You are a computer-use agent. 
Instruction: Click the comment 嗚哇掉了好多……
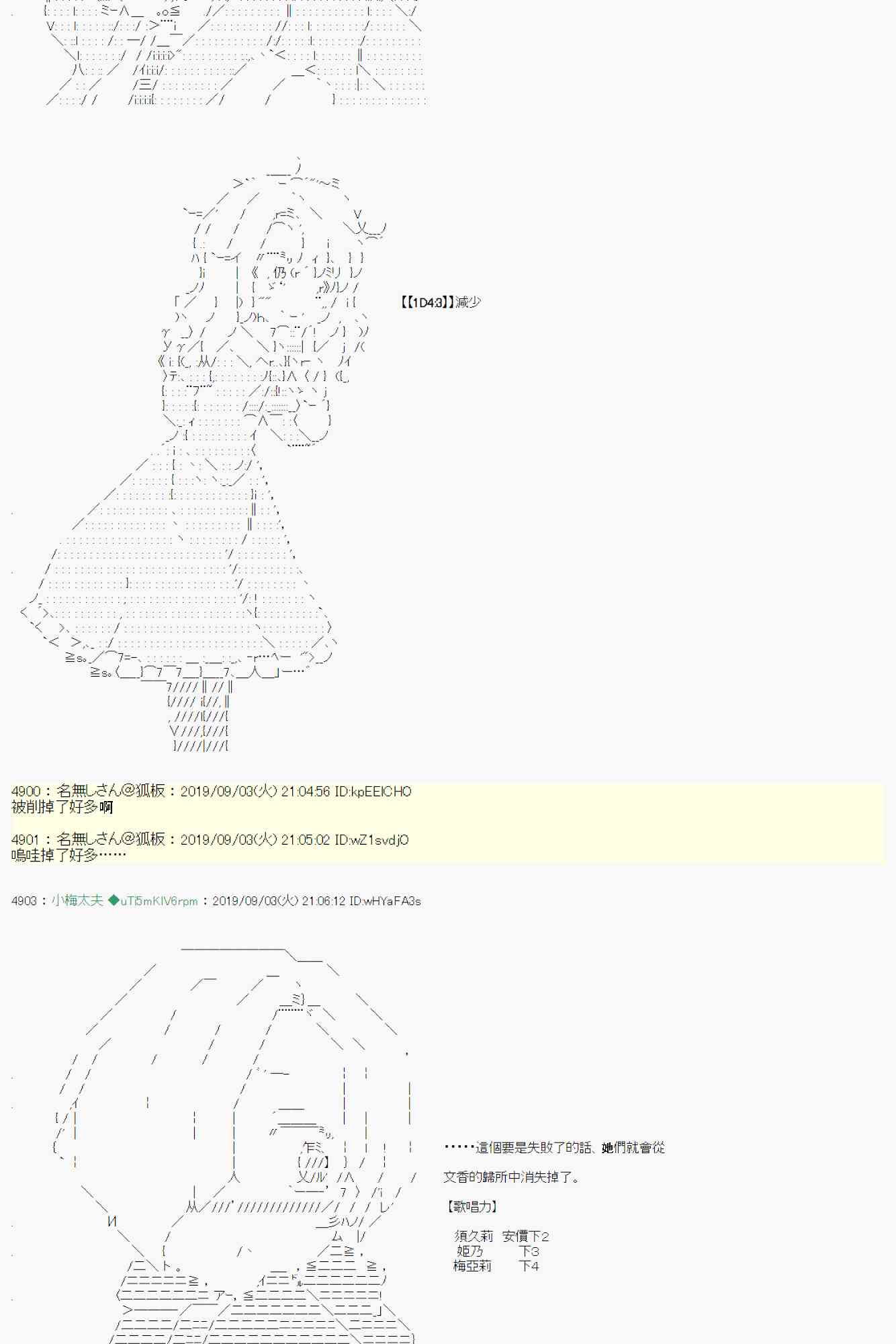(x=69, y=855)
